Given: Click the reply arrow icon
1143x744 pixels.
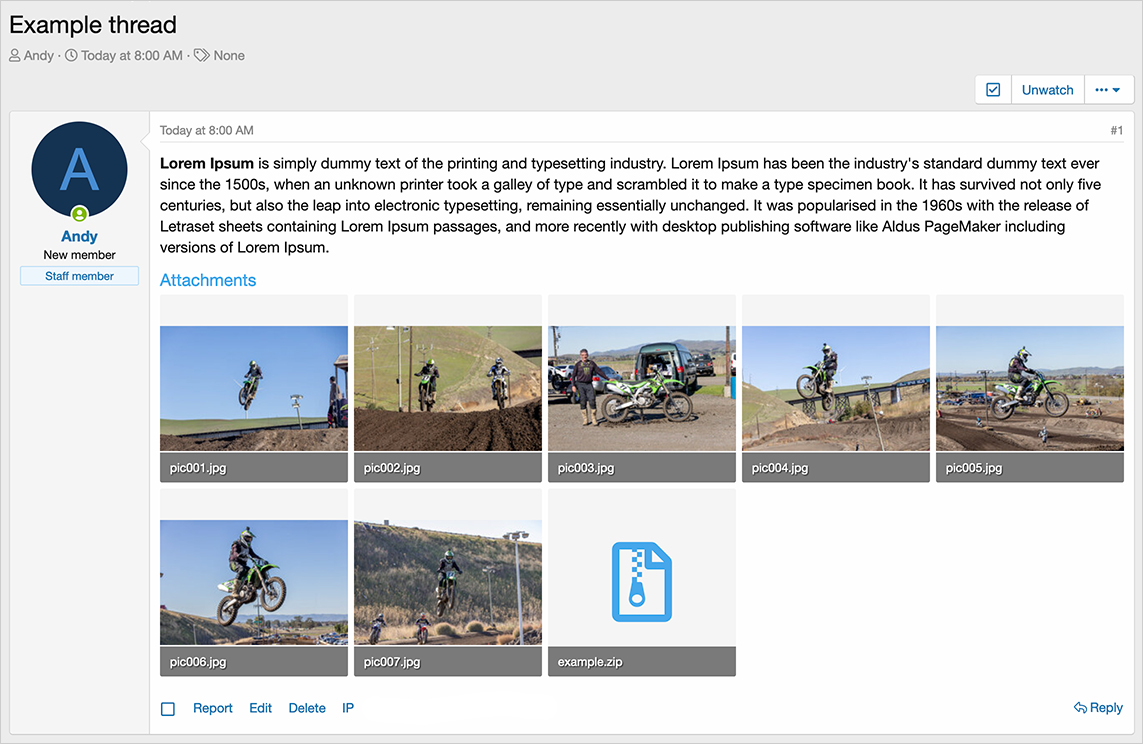Looking at the screenshot, I should click(x=1080, y=708).
